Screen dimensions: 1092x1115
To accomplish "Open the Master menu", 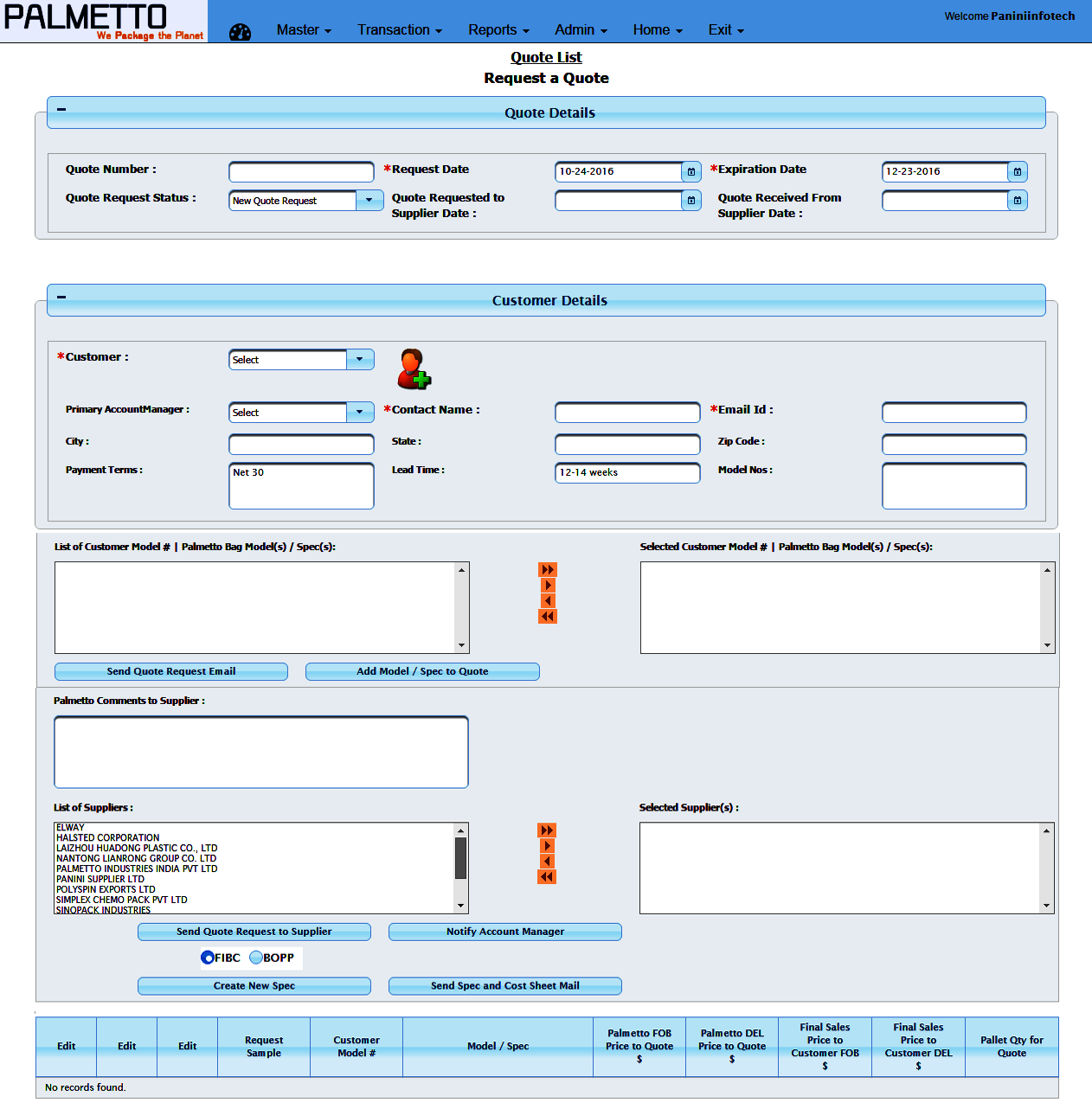I will point(304,30).
